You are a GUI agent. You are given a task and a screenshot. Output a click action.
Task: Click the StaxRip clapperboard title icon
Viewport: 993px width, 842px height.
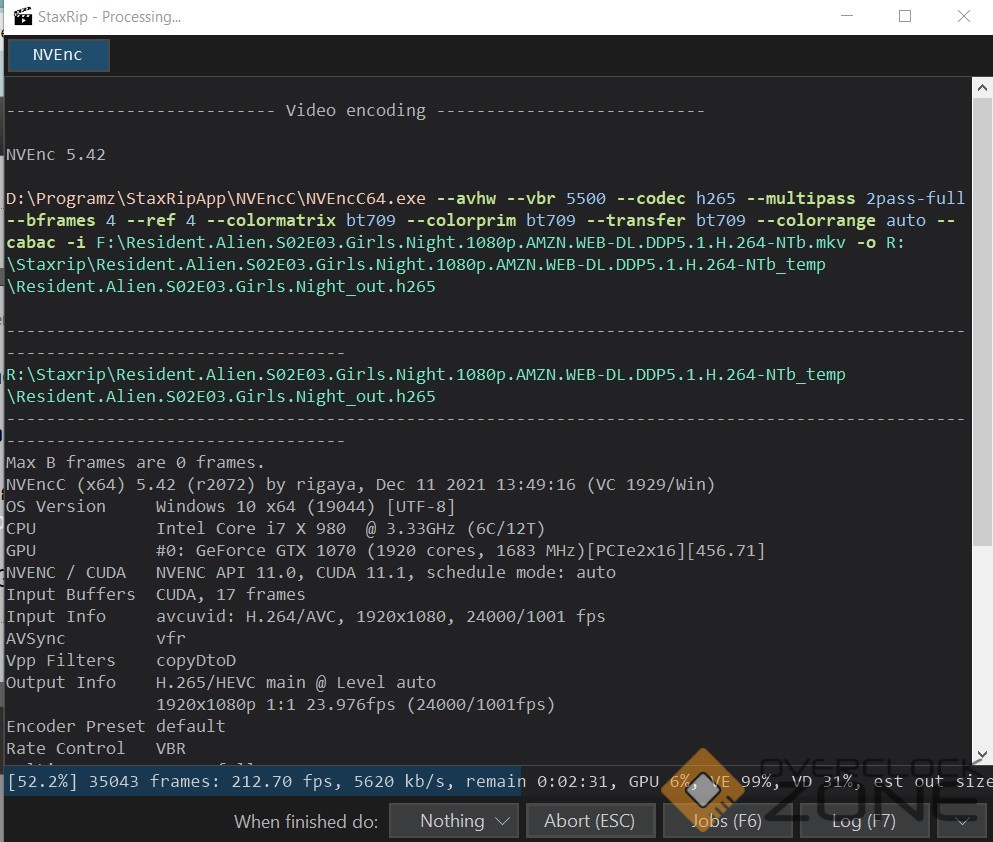coord(23,16)
